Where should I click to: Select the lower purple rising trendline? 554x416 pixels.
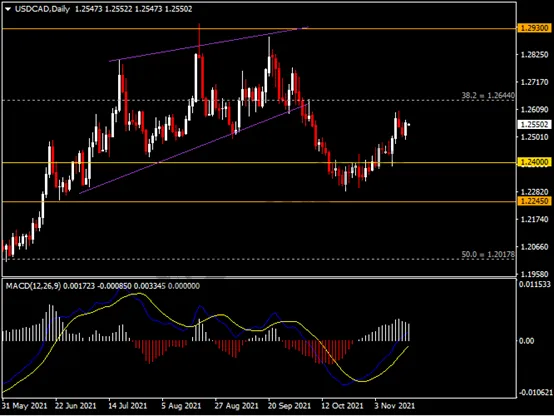click(194, 148)
